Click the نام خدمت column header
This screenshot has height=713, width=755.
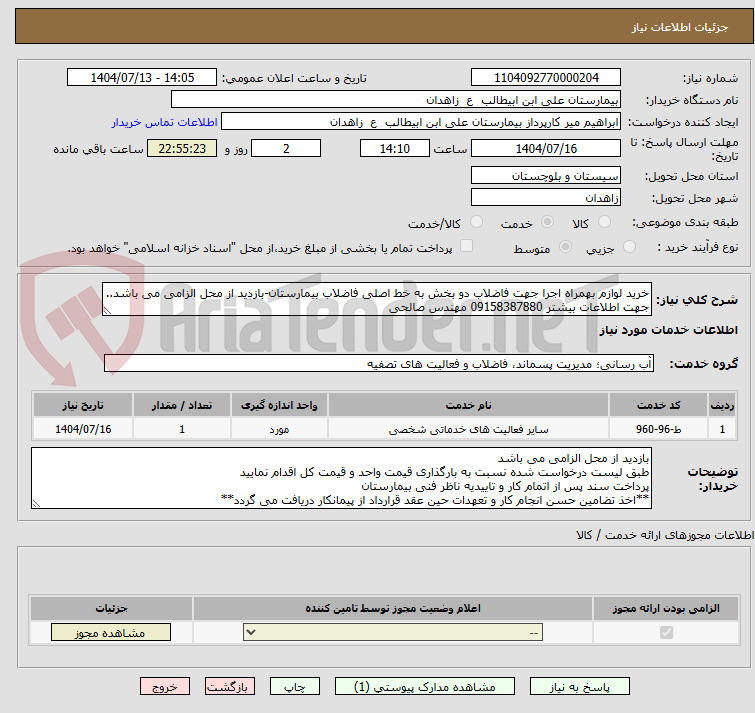[469, 405]
